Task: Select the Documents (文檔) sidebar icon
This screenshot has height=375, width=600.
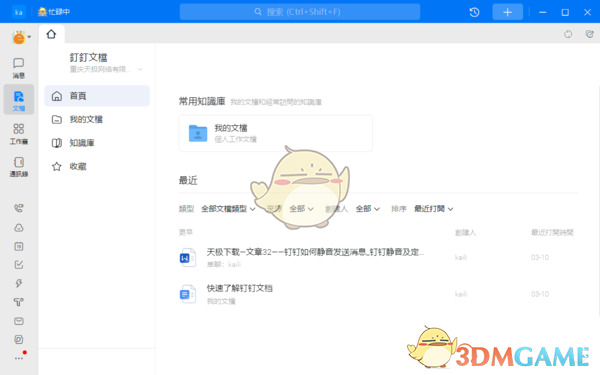Action: click(x=18, y=100)
